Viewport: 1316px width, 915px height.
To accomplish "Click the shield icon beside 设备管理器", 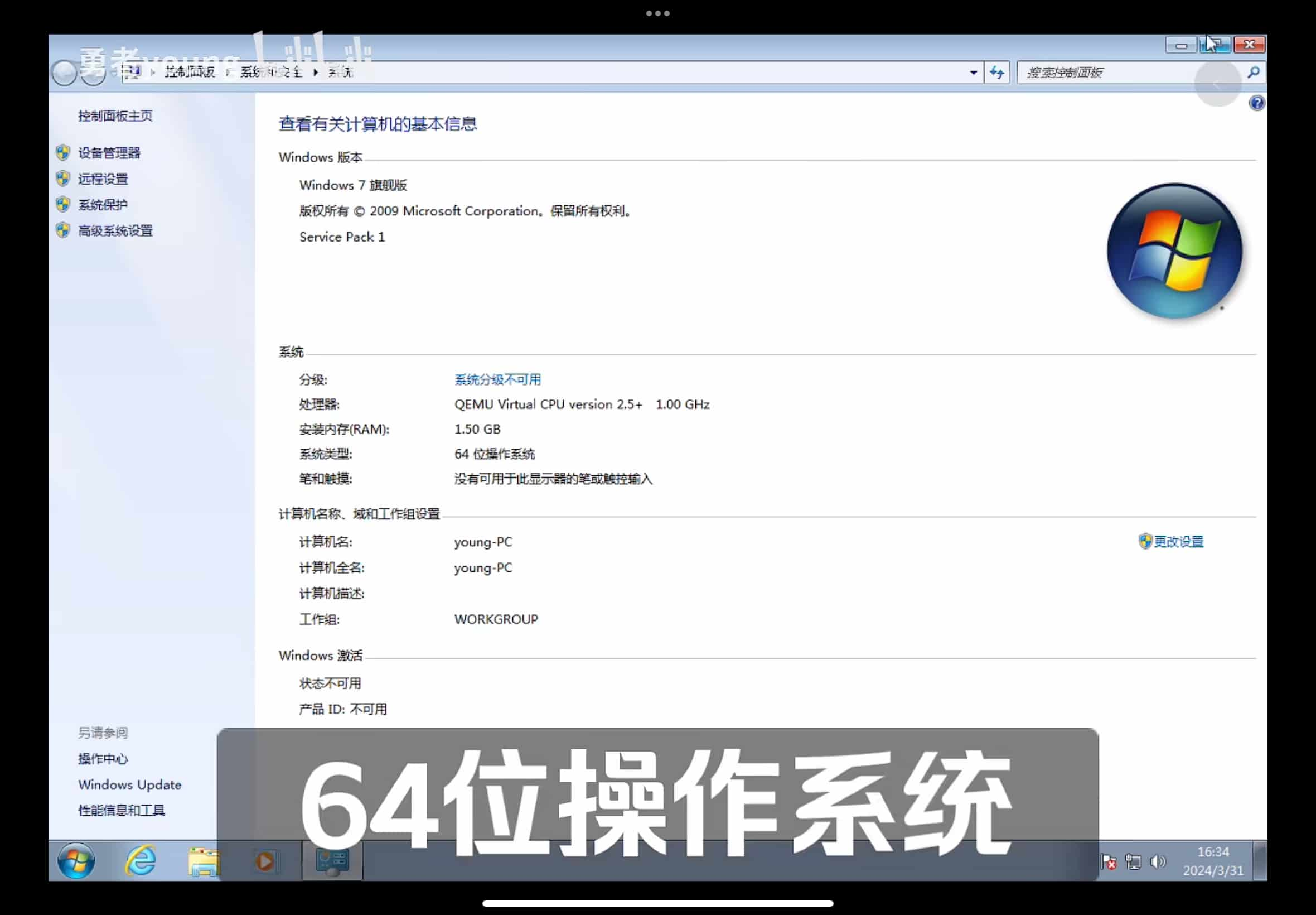I will click(63, 152).
